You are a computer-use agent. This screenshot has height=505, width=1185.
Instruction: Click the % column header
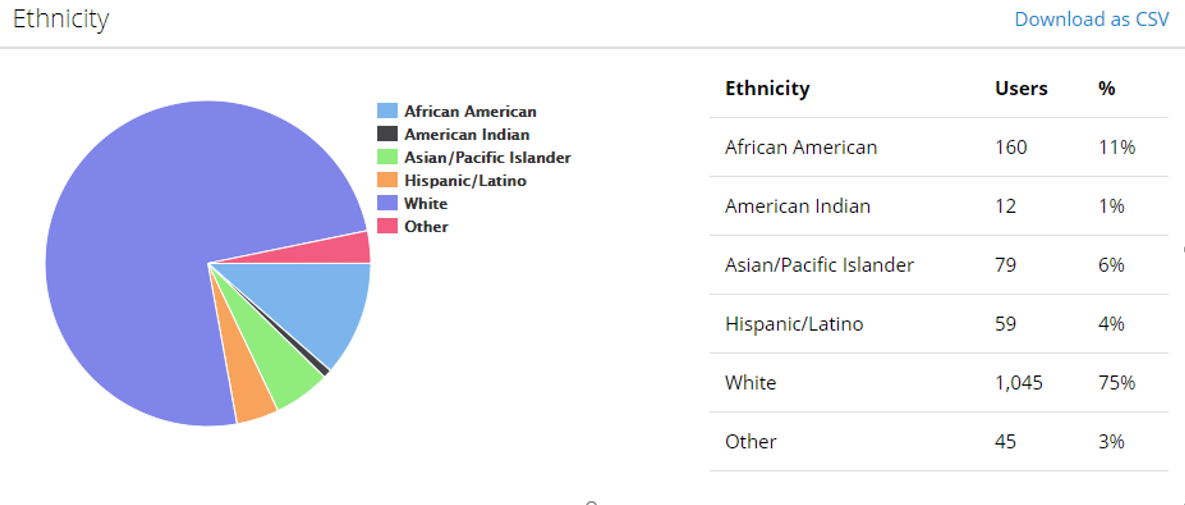[1106, 88]
